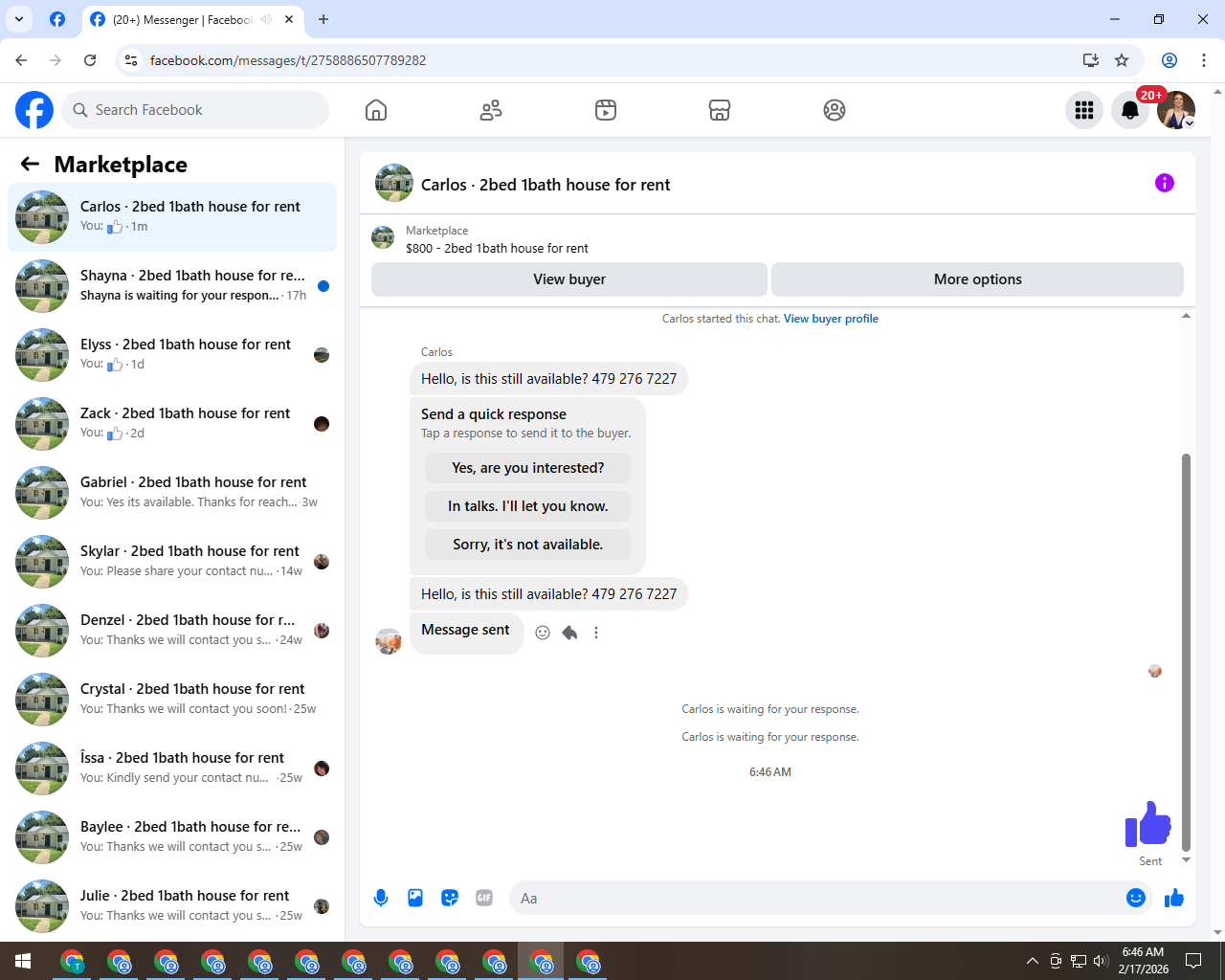Open Denzel conversation in the list

click(172, 631)
